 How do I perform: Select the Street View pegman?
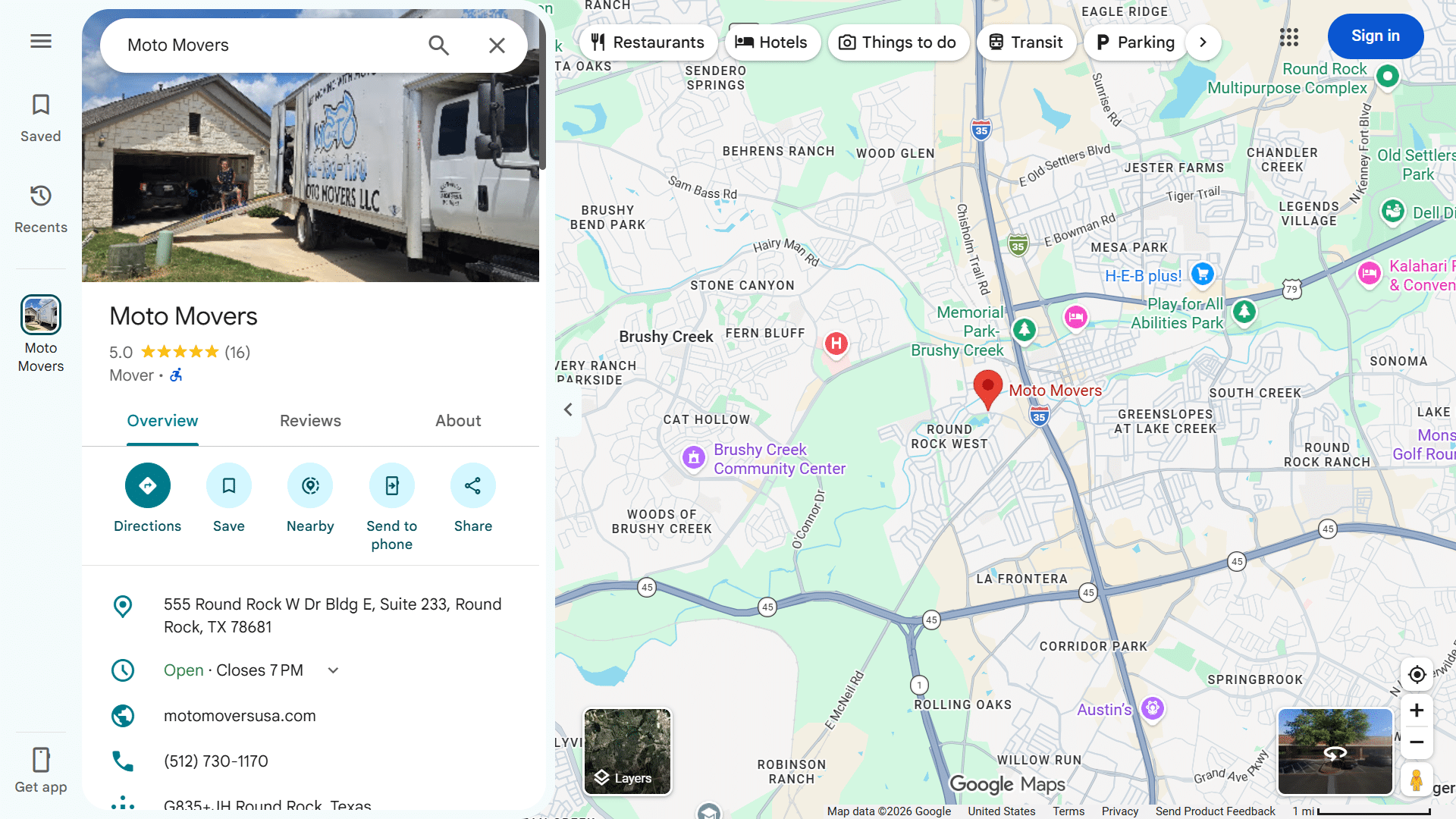(1417, 780)
